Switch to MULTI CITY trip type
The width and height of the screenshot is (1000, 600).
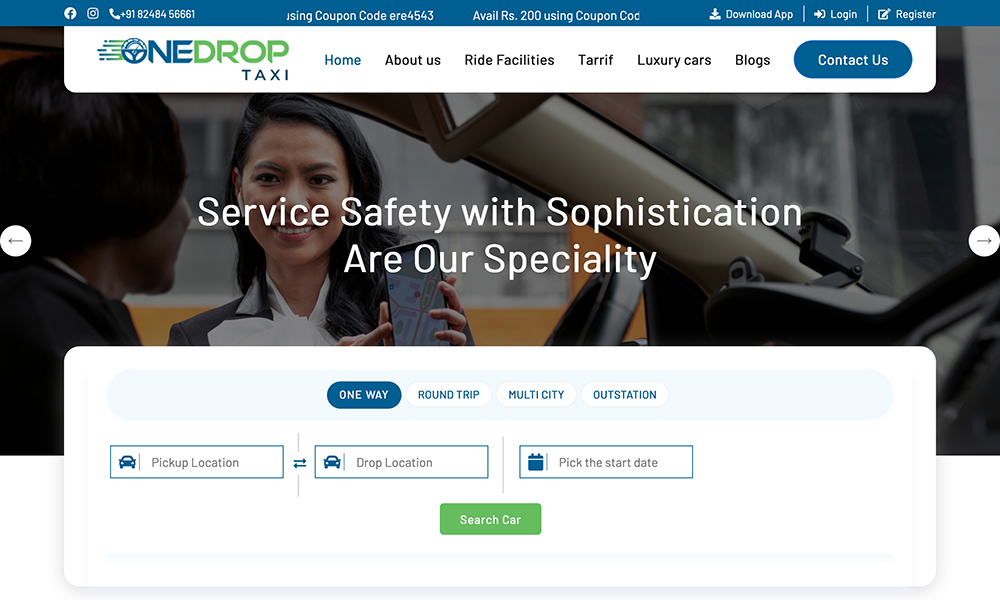(x=536, y=395)
